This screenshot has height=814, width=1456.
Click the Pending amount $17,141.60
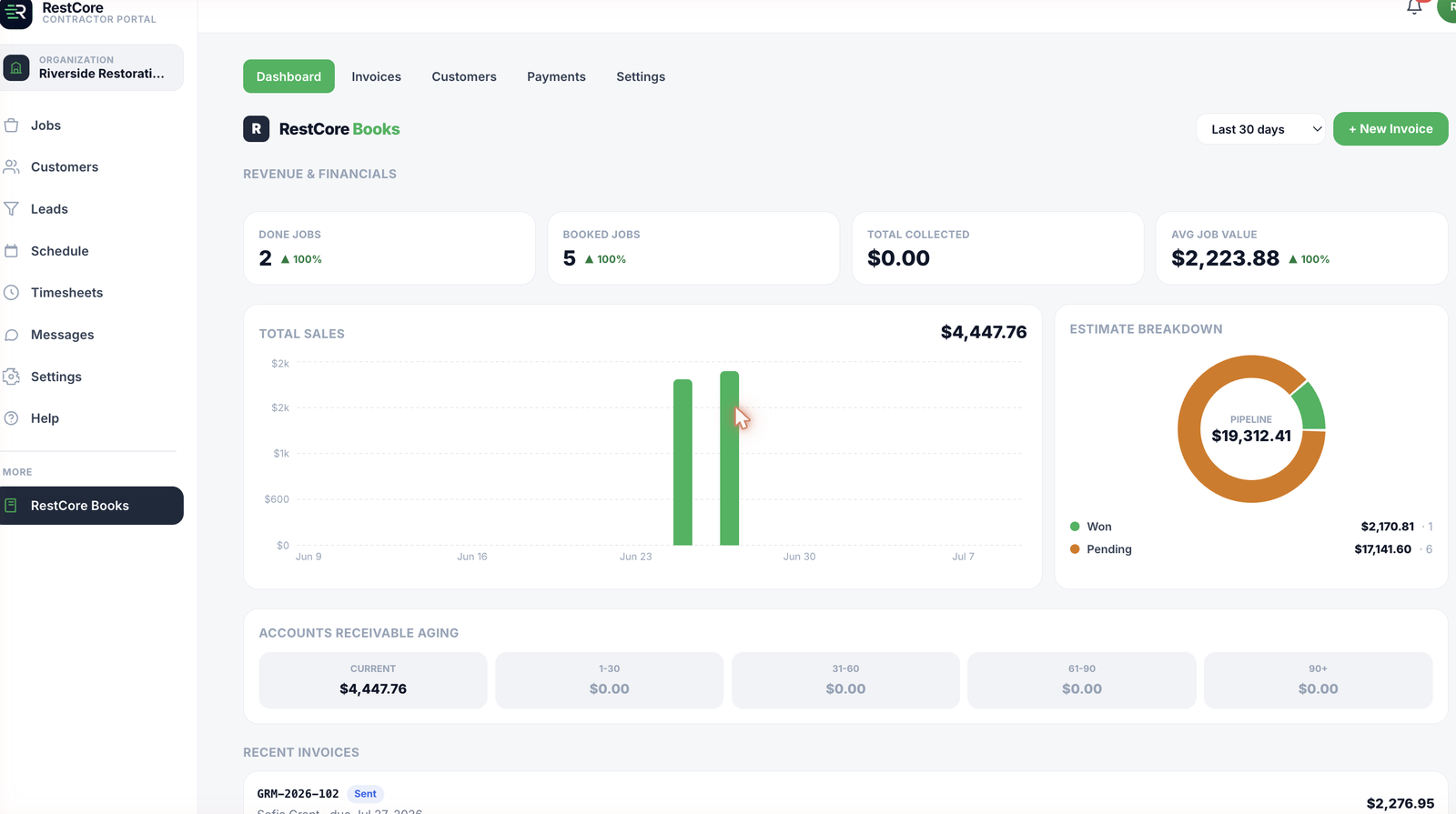1382,549
